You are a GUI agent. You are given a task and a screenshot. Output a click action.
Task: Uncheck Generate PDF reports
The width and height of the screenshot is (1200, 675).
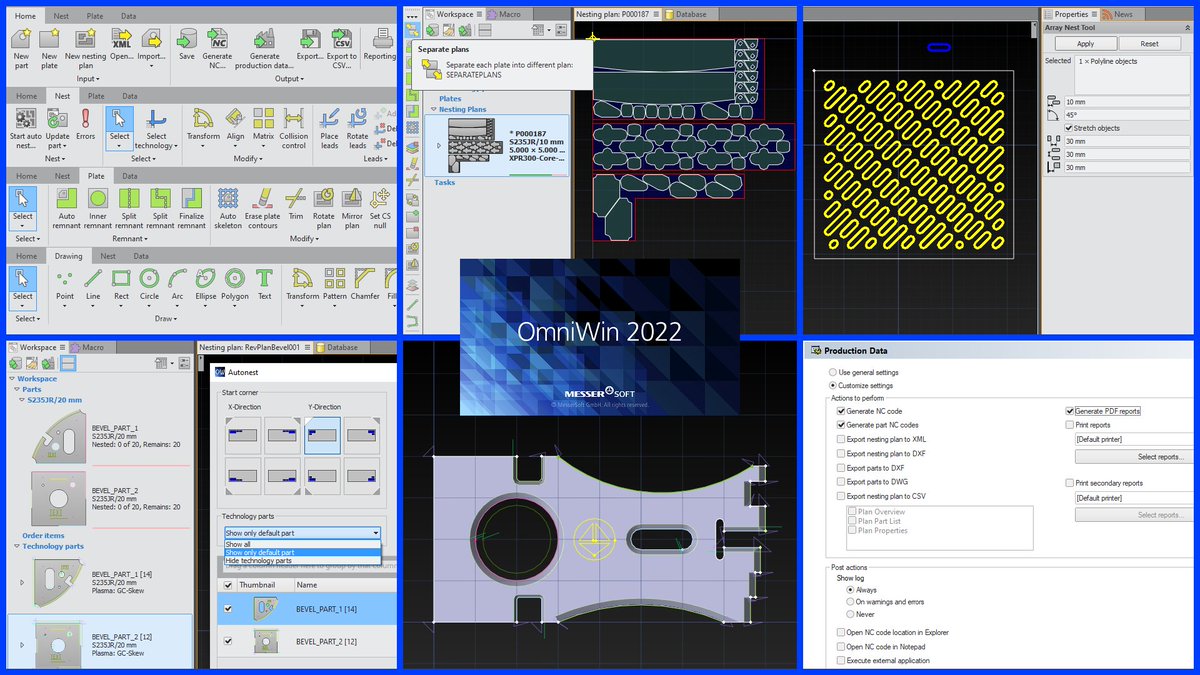[x=1069, y=410]
